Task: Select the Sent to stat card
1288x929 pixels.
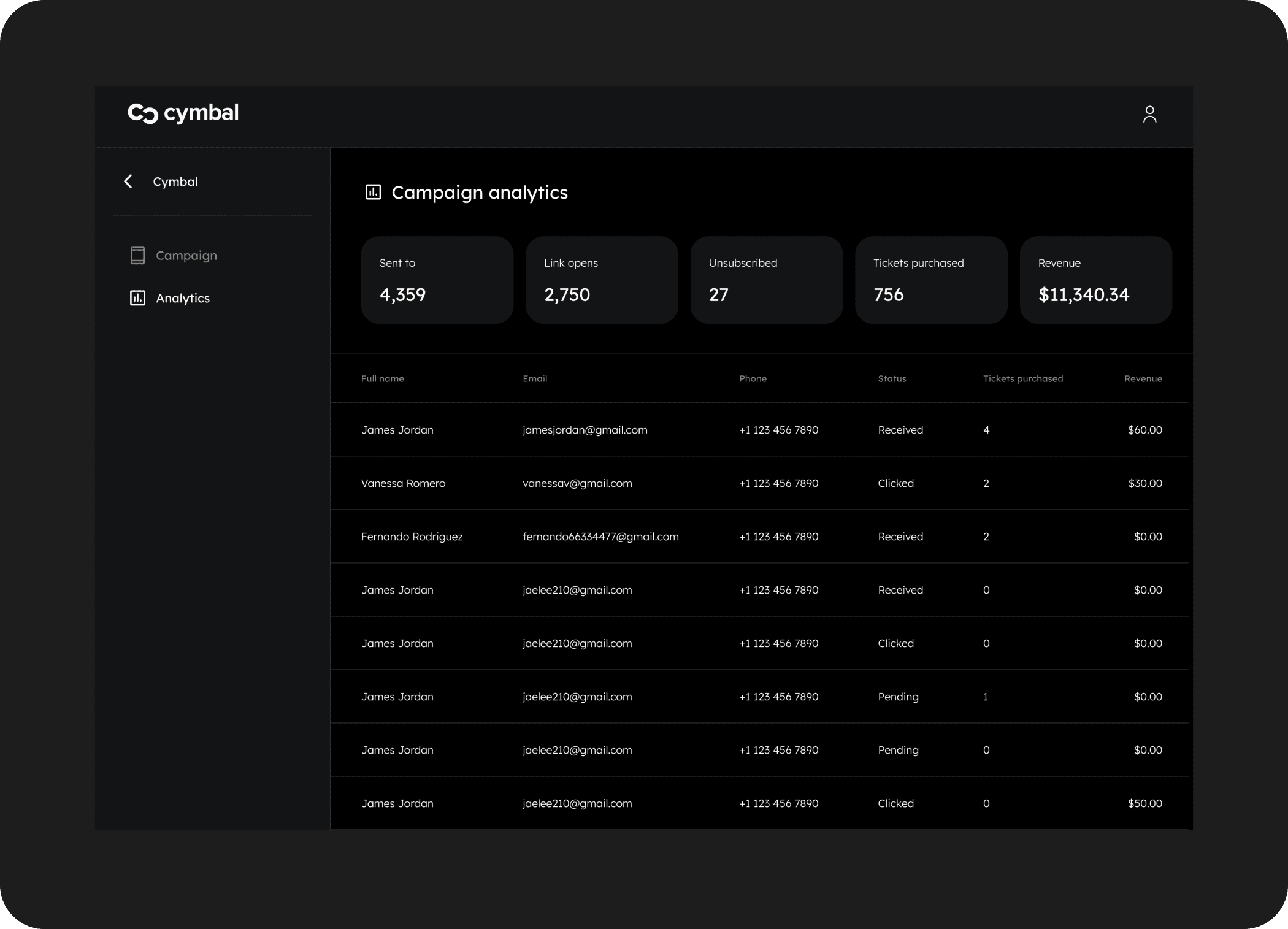Action: 437,280
